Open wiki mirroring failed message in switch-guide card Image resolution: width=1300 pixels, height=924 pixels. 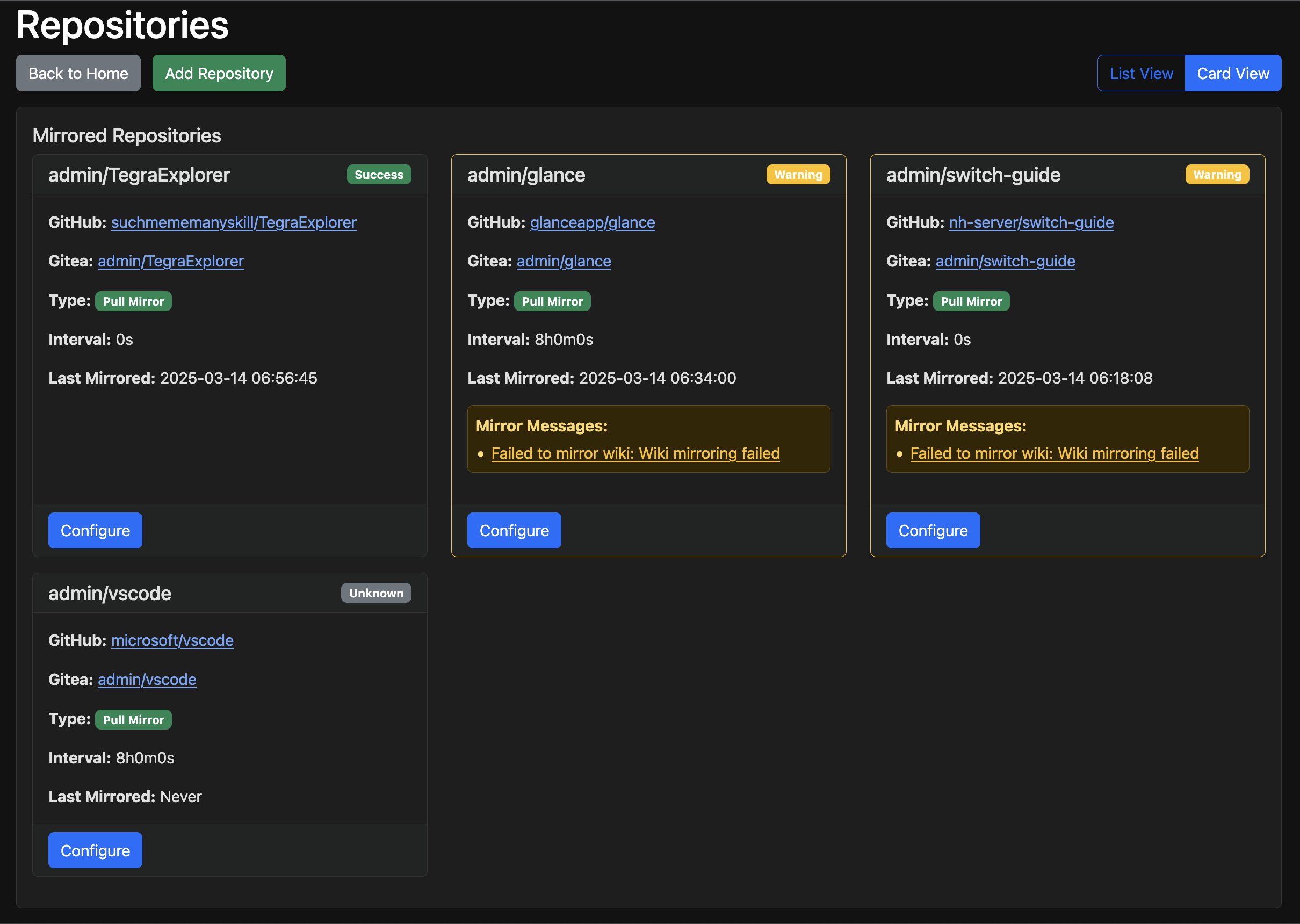click(1054, 453)
